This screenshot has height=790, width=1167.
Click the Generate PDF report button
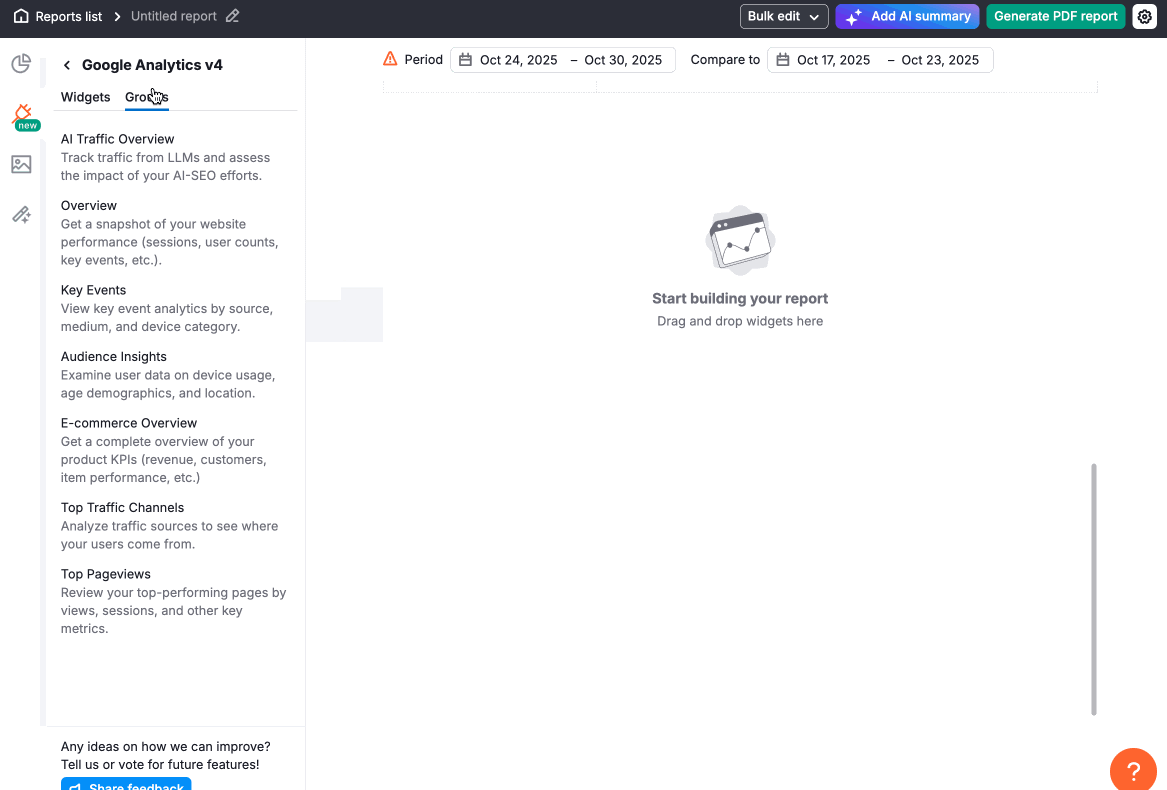tap(1055, 17)
